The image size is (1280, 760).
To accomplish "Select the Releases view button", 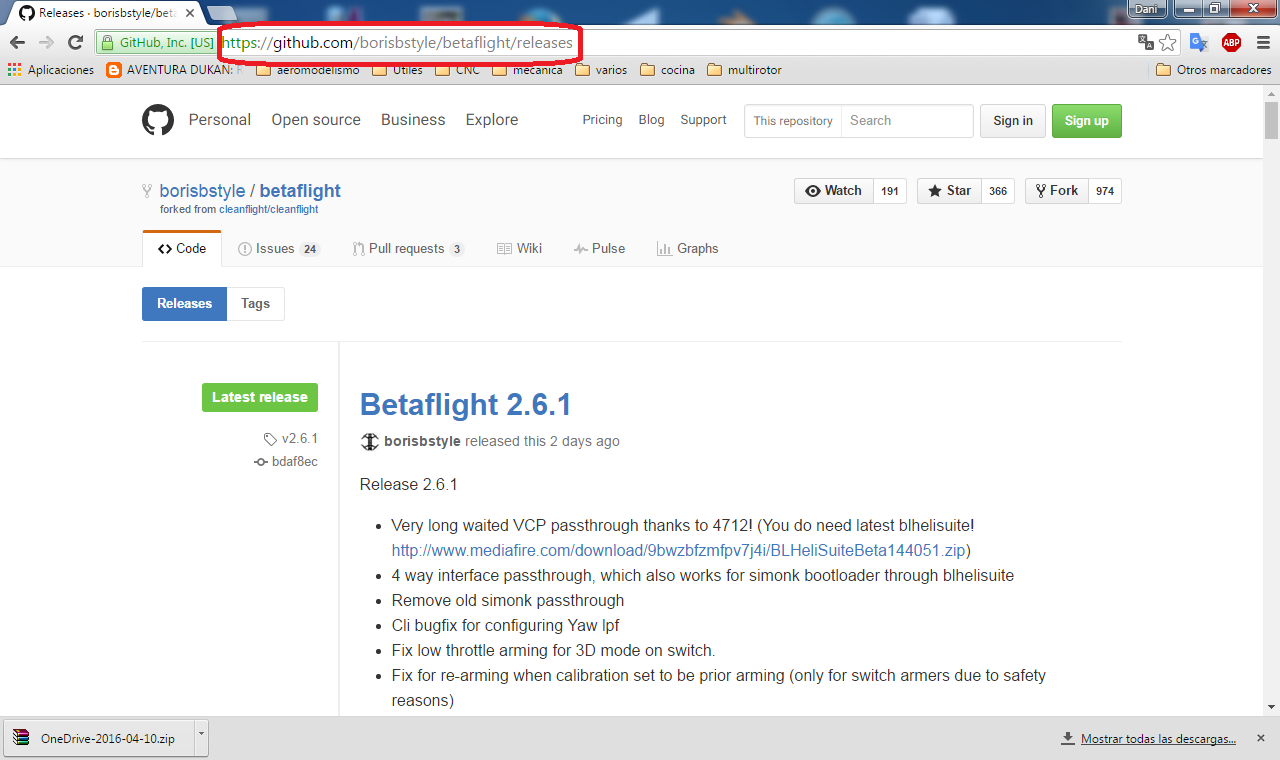I will pyautogui.click(x=184, y=304).
